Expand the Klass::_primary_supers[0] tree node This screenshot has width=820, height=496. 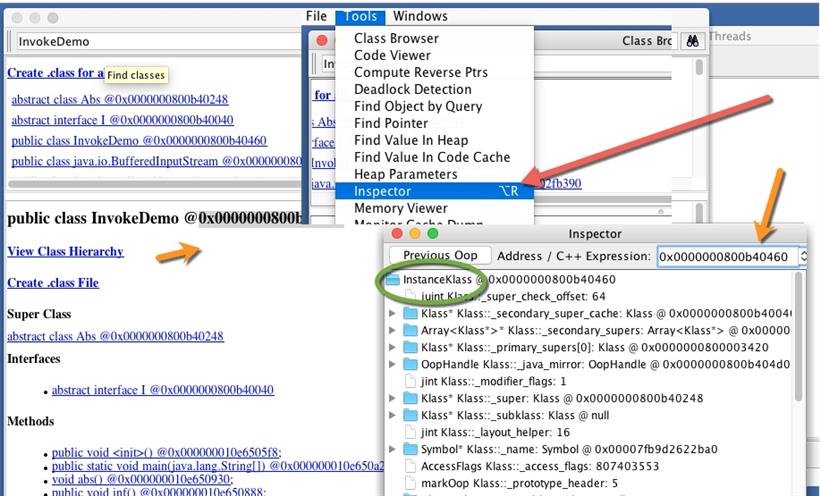click(392, 347)
